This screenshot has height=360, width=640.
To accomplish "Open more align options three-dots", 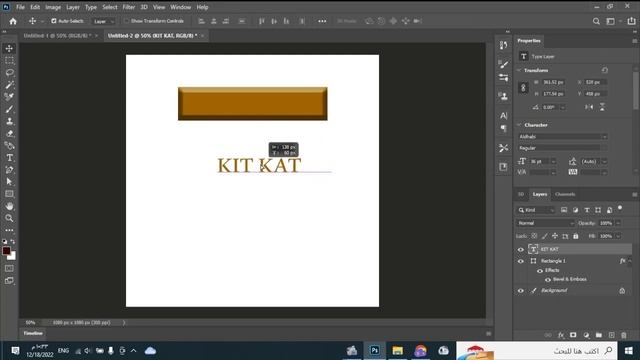I will point(322,21).
